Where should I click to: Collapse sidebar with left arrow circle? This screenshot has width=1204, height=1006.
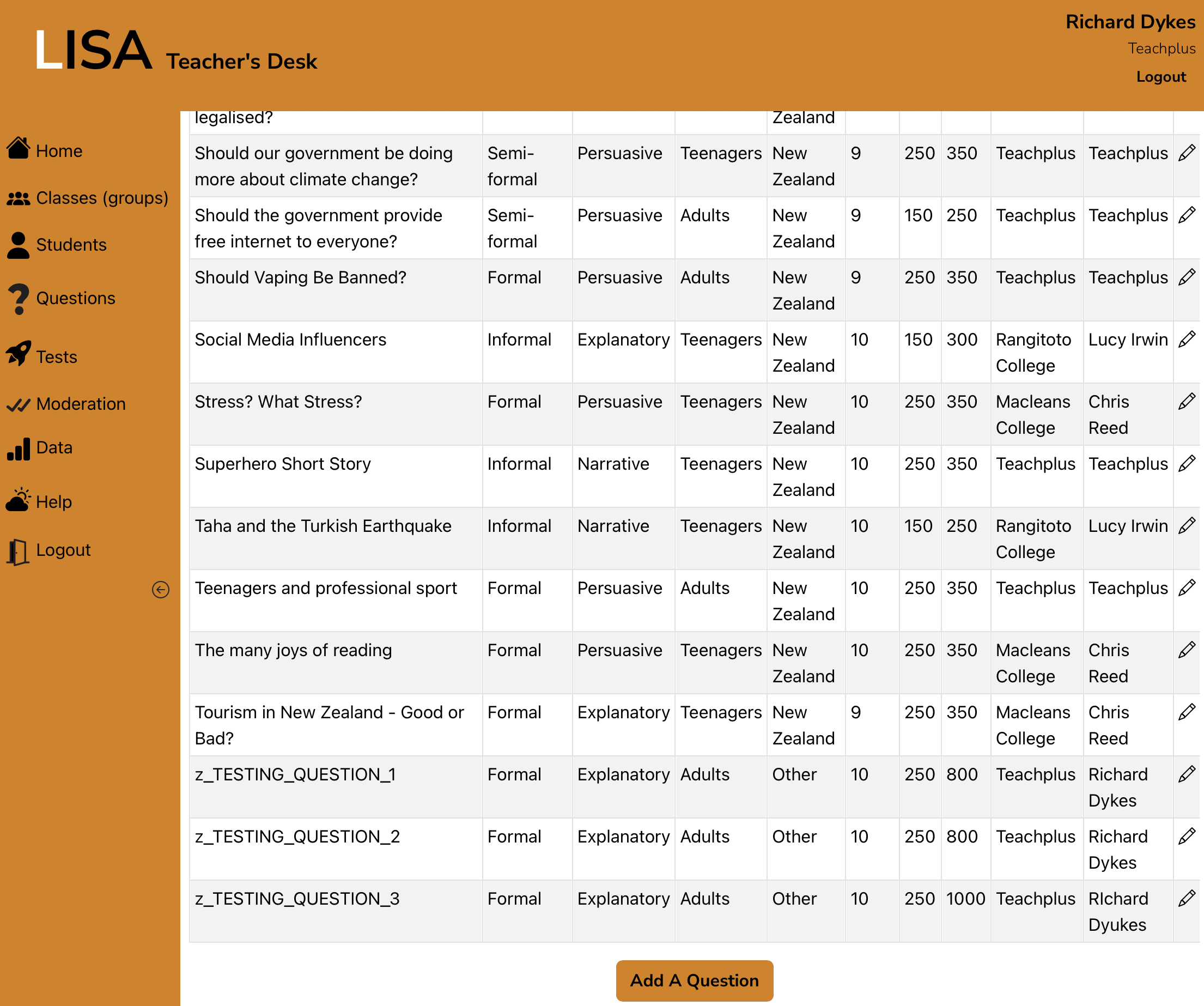click(161, 590)
